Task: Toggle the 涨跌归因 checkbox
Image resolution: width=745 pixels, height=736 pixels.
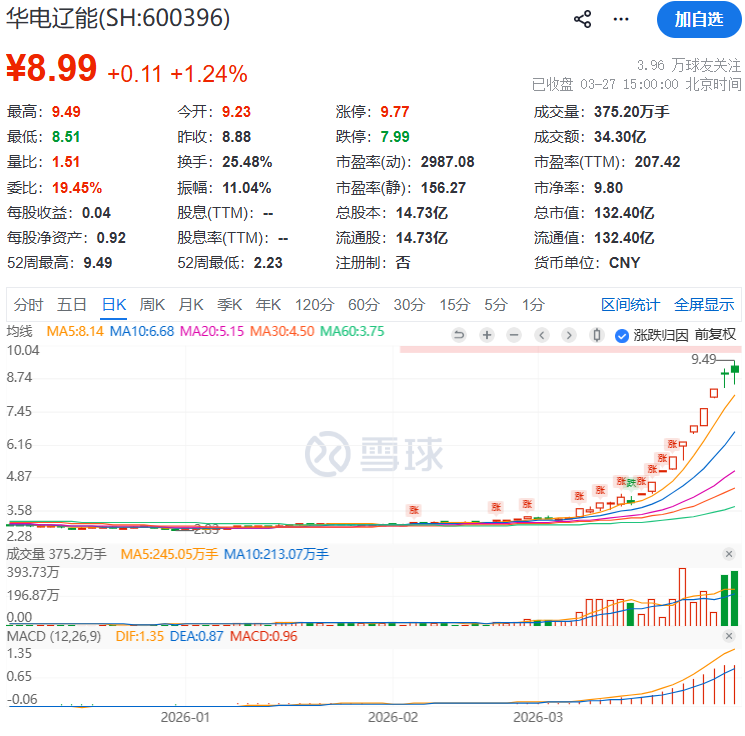Action: tap(621, 336)
